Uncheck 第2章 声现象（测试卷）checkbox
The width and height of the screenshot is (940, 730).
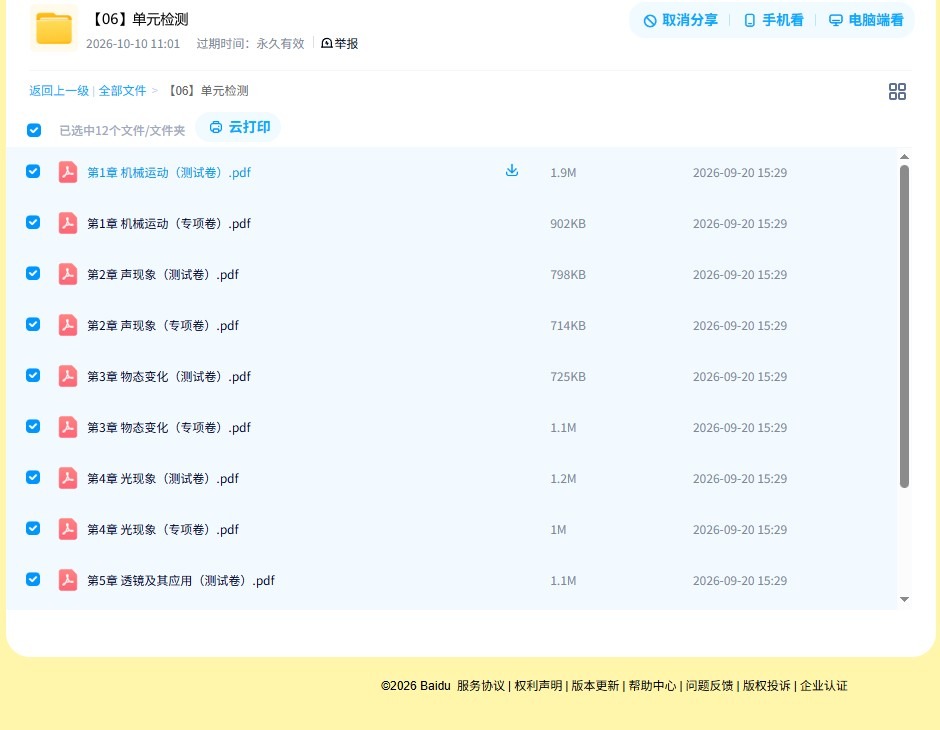[33, 273]
